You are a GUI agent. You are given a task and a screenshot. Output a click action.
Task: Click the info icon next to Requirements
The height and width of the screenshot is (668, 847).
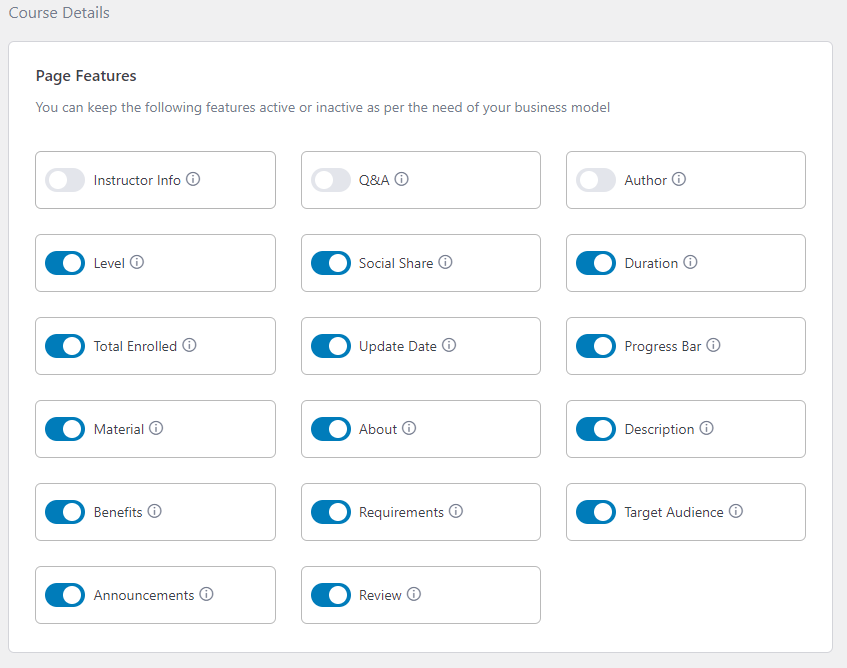pos(456,511)
